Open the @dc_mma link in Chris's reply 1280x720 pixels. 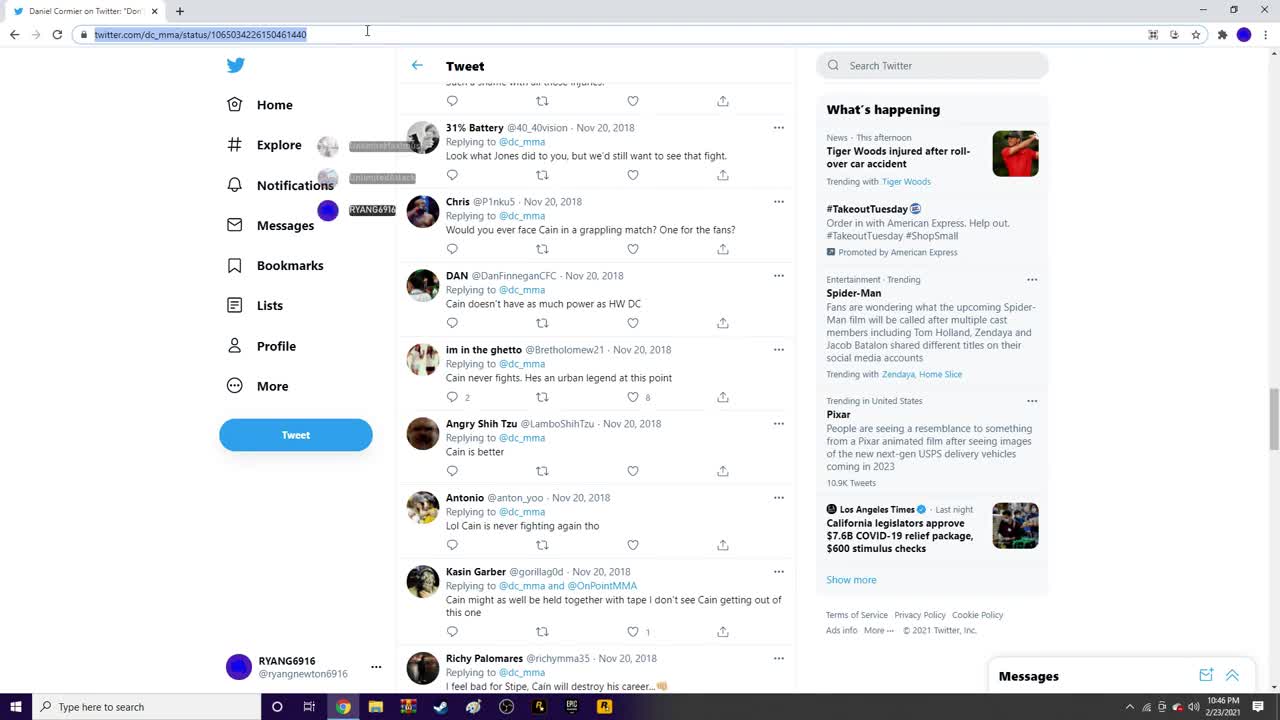point(522,216)
